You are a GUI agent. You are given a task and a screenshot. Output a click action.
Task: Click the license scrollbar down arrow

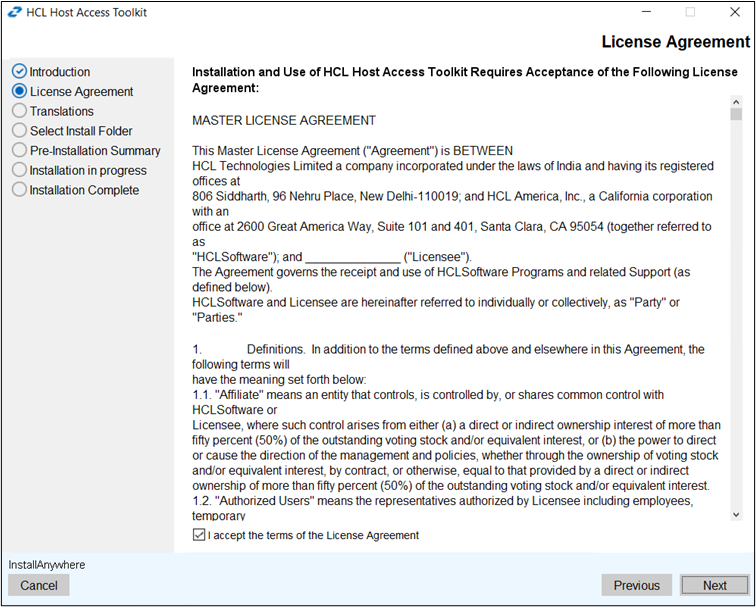pos(736,515)
